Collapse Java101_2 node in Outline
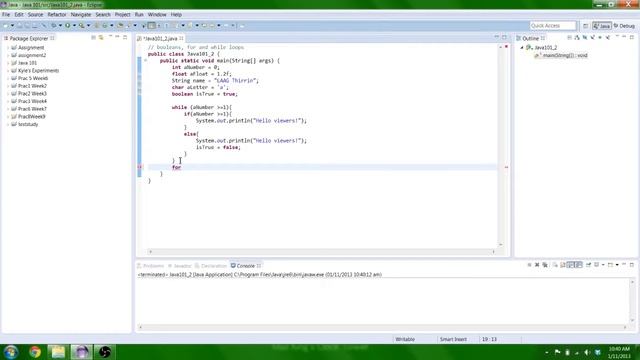640x360 pixels. (x=522, y=48)
